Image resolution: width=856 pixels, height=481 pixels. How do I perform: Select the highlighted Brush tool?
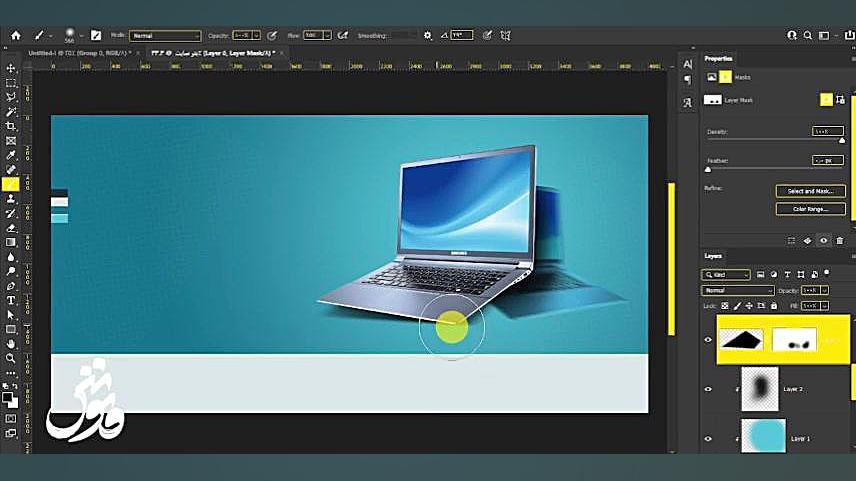[10, 185]
